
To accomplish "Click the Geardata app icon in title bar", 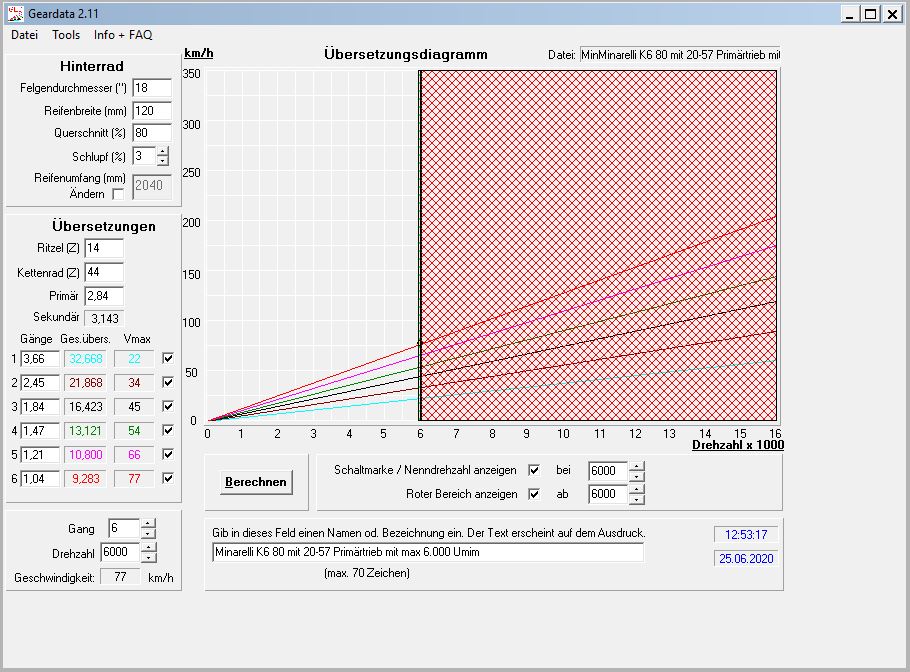I will [x=14, y=14].
